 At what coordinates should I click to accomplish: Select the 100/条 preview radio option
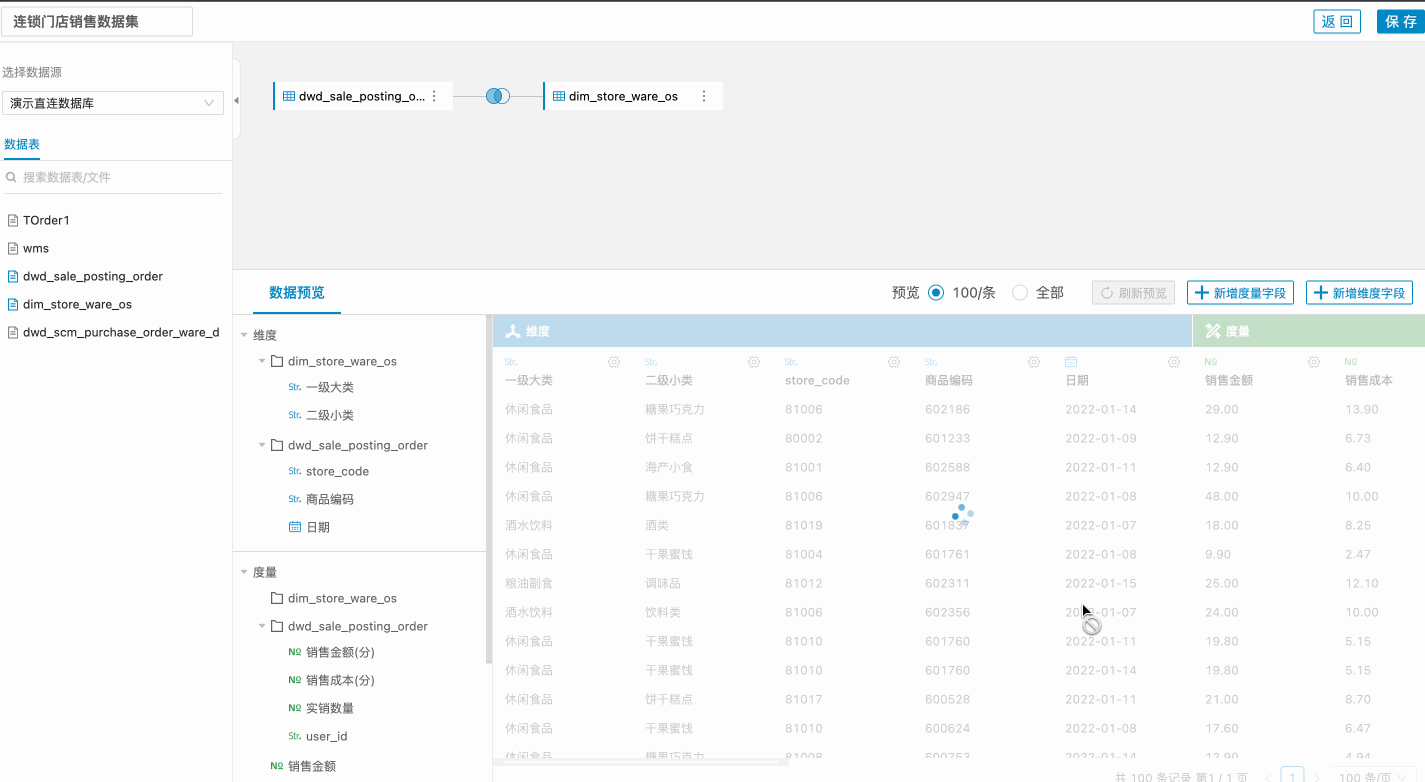[936, 293]
